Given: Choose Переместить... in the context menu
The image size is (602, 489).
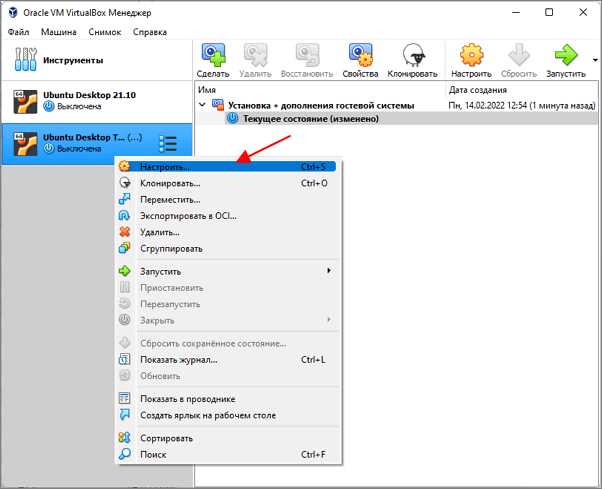Looking at the screenshot, I should (x=228, y=200).
